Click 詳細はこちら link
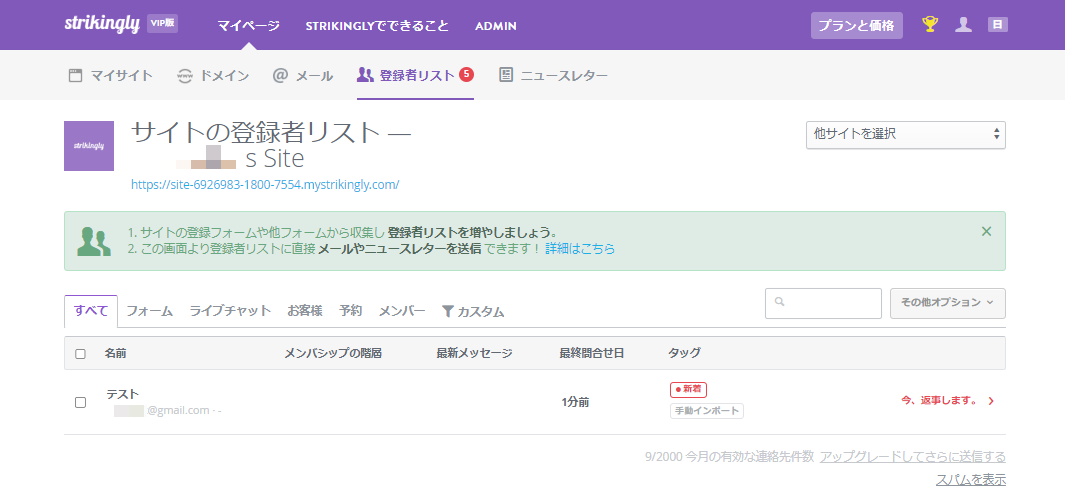Screen dimensions: 1065x498 580,249
